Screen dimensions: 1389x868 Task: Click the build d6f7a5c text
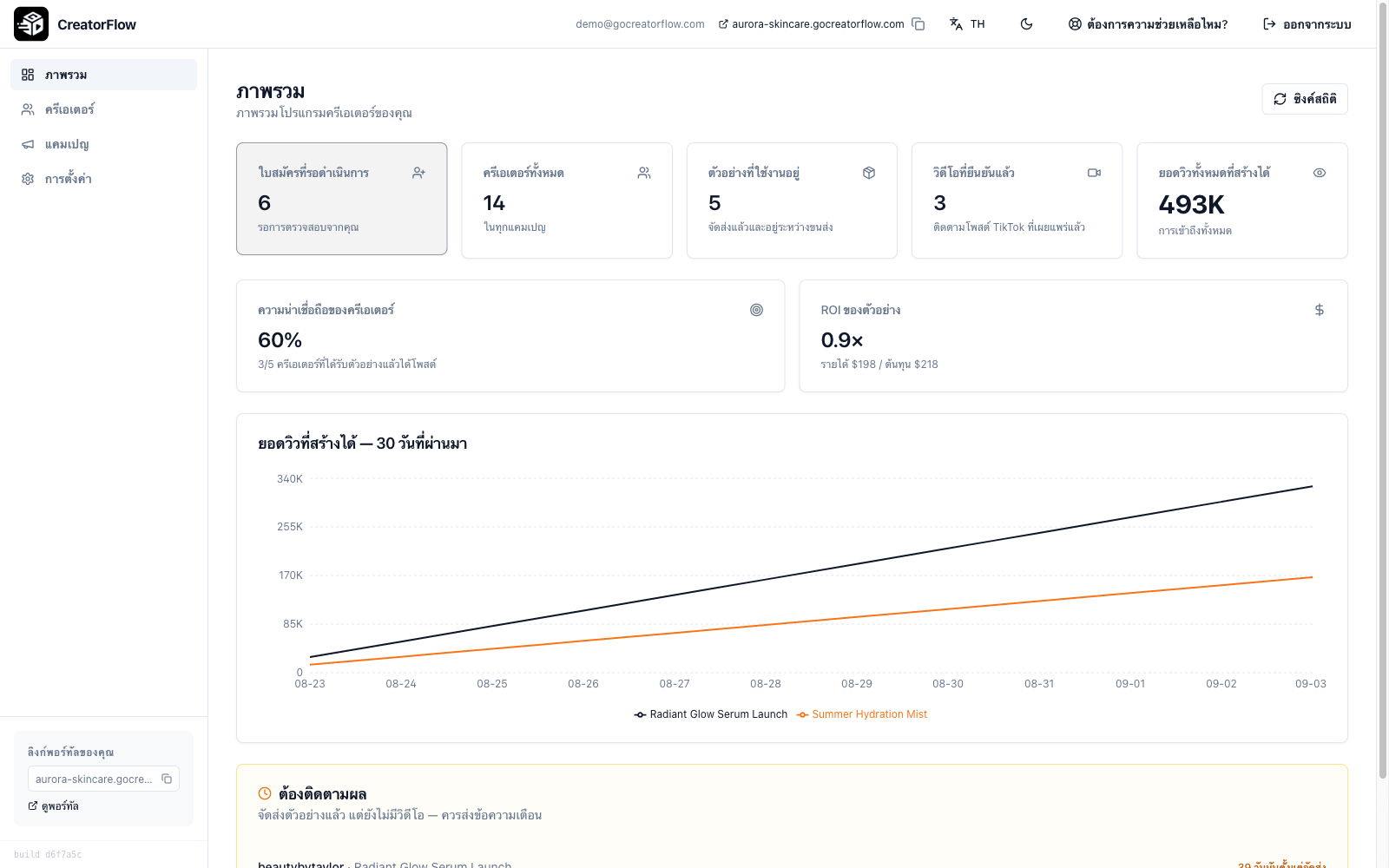click(48, 854)
